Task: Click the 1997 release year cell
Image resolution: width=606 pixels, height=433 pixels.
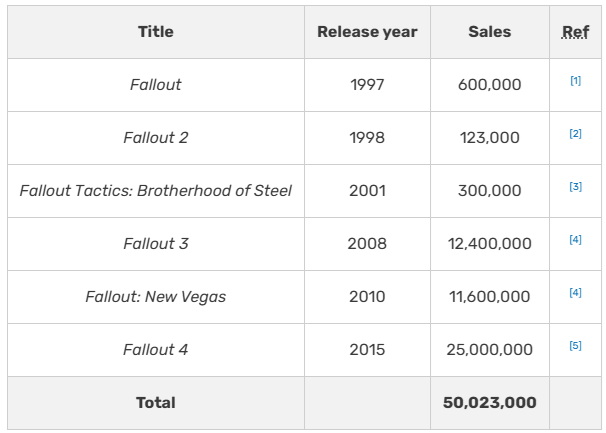Action: point(367,85)
